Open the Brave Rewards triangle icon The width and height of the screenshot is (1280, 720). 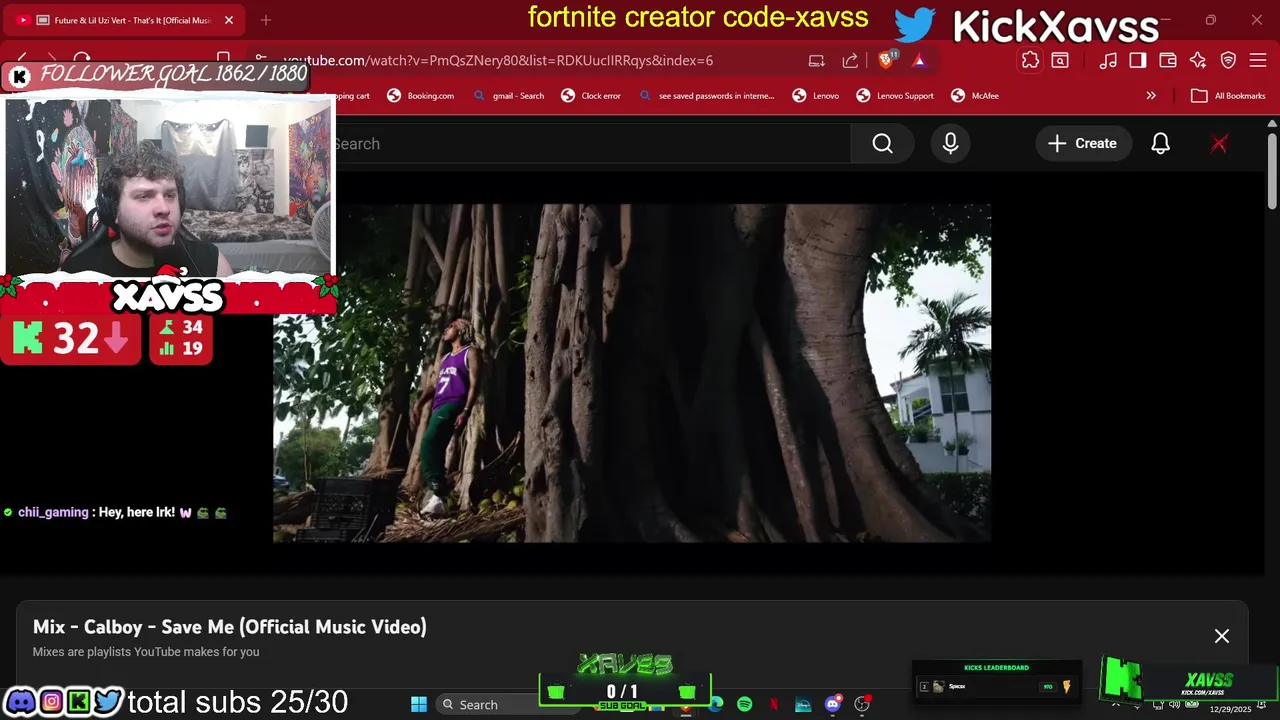[919, 60]
